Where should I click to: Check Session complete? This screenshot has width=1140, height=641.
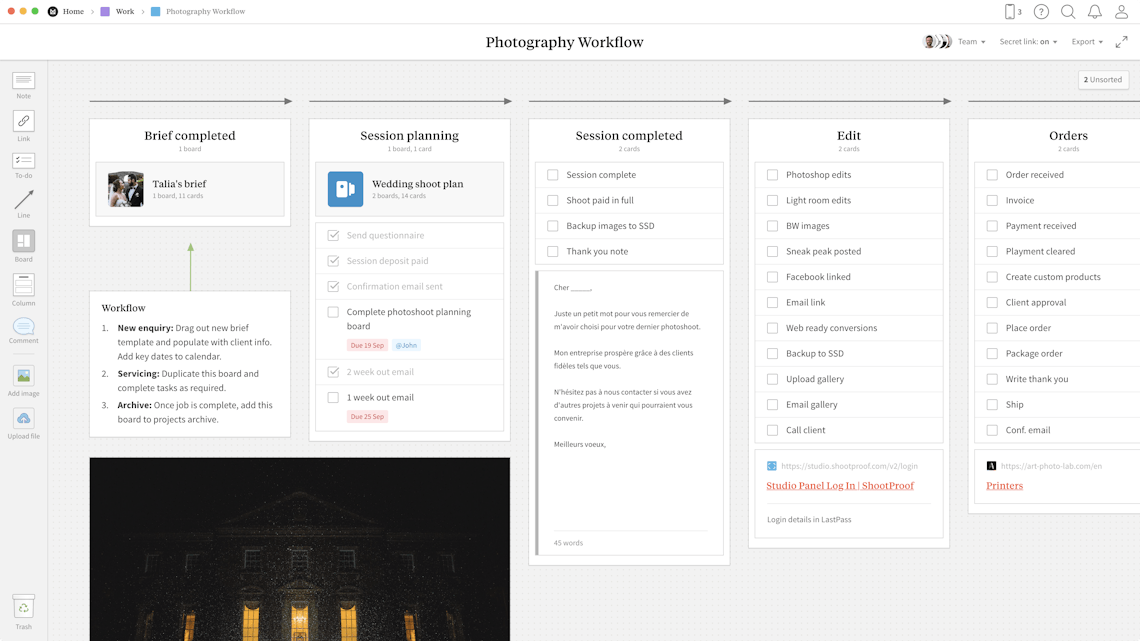click(x=553, y=175)
